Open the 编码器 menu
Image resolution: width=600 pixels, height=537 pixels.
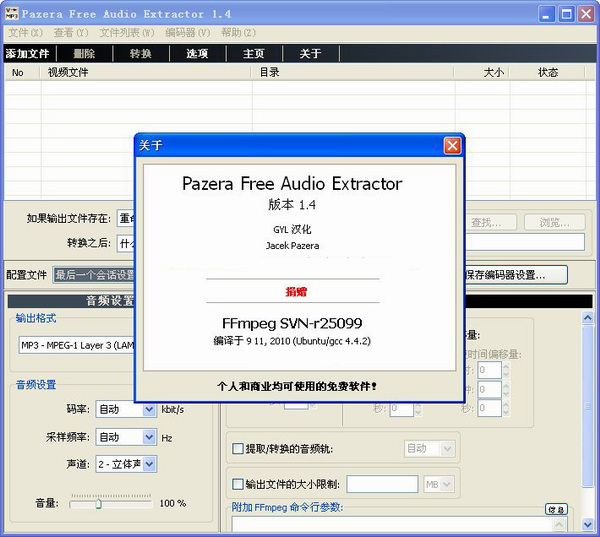point(188,33)
